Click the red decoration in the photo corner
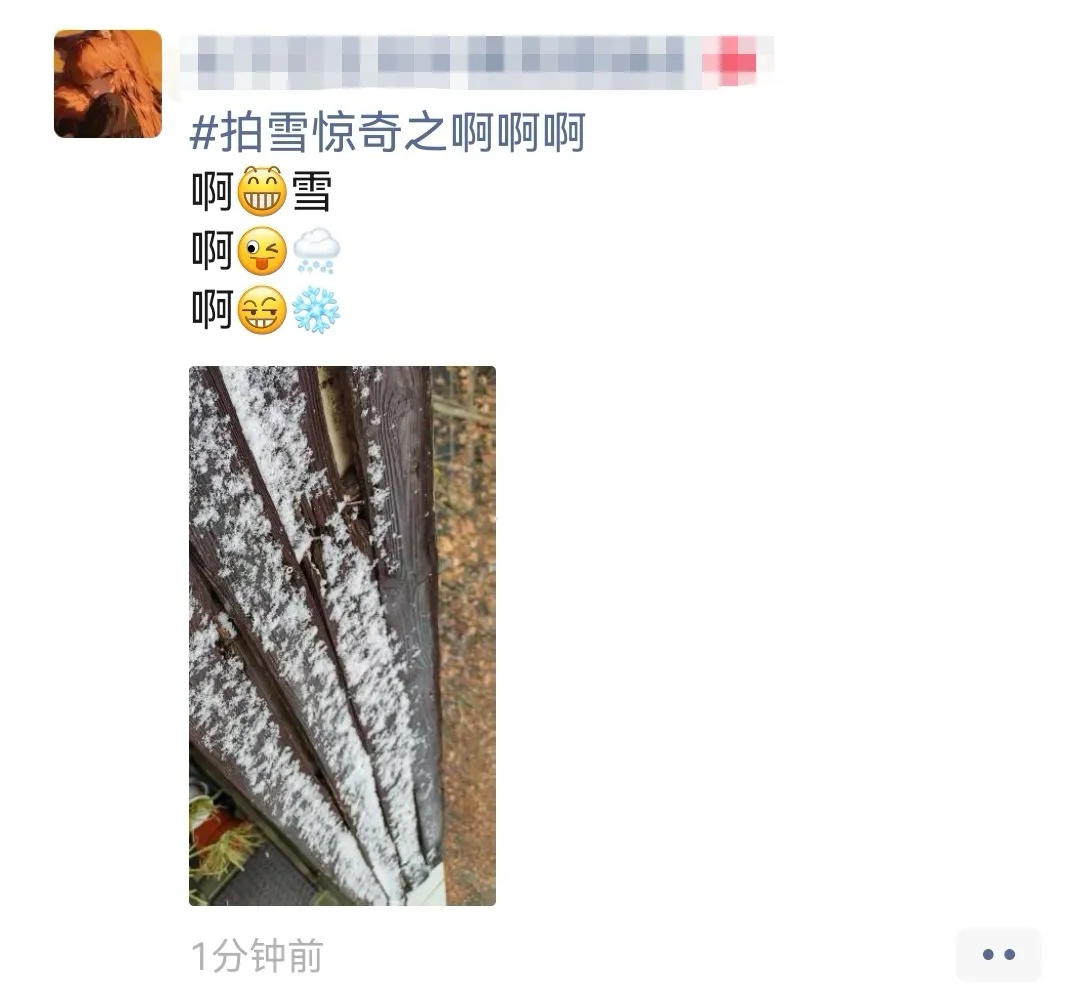The width and height of the screenshot is (1080, 992). [212, 832]
